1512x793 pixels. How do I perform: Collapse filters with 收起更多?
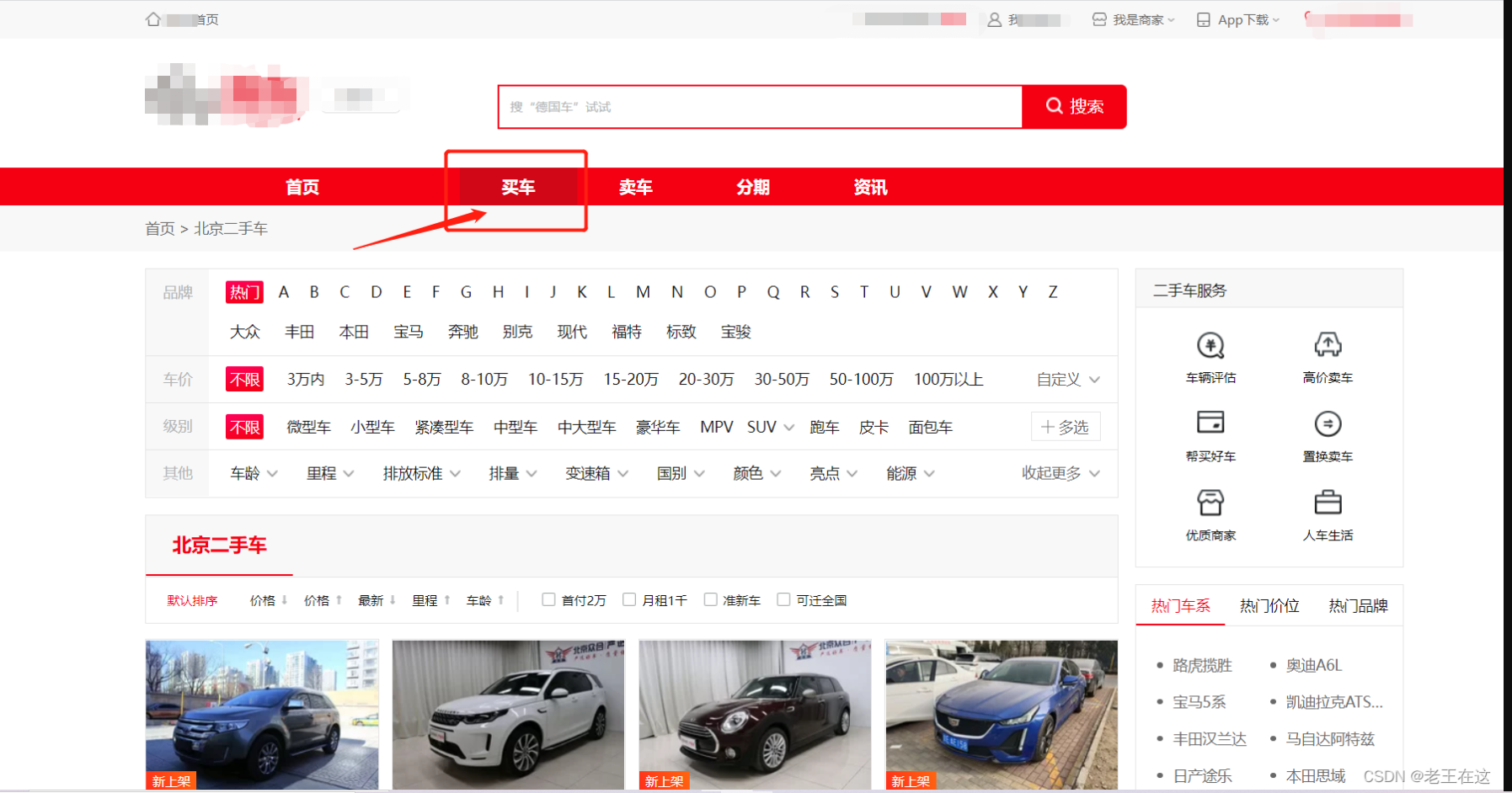coord(1061,474)
